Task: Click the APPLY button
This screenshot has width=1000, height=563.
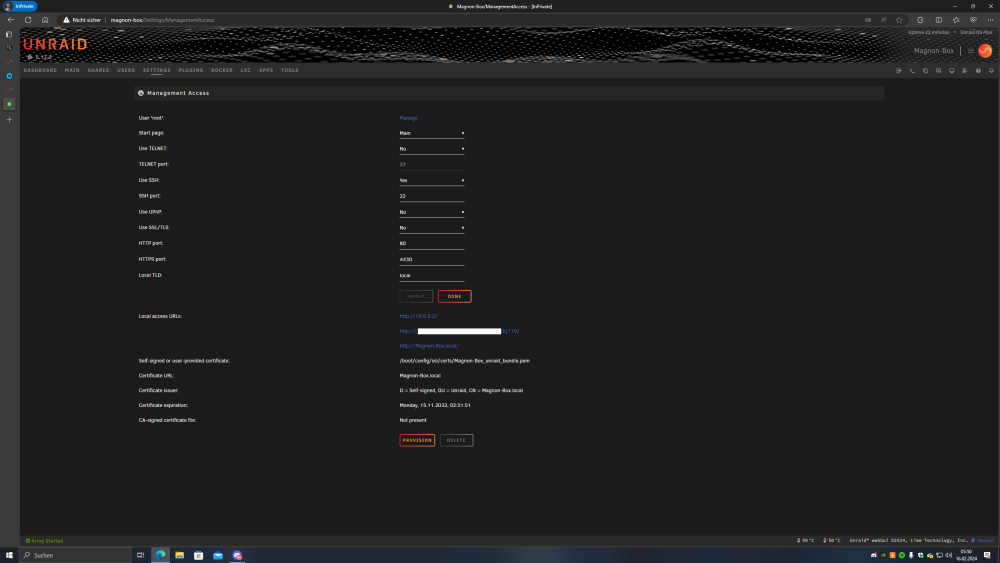Action: point(416,296)
